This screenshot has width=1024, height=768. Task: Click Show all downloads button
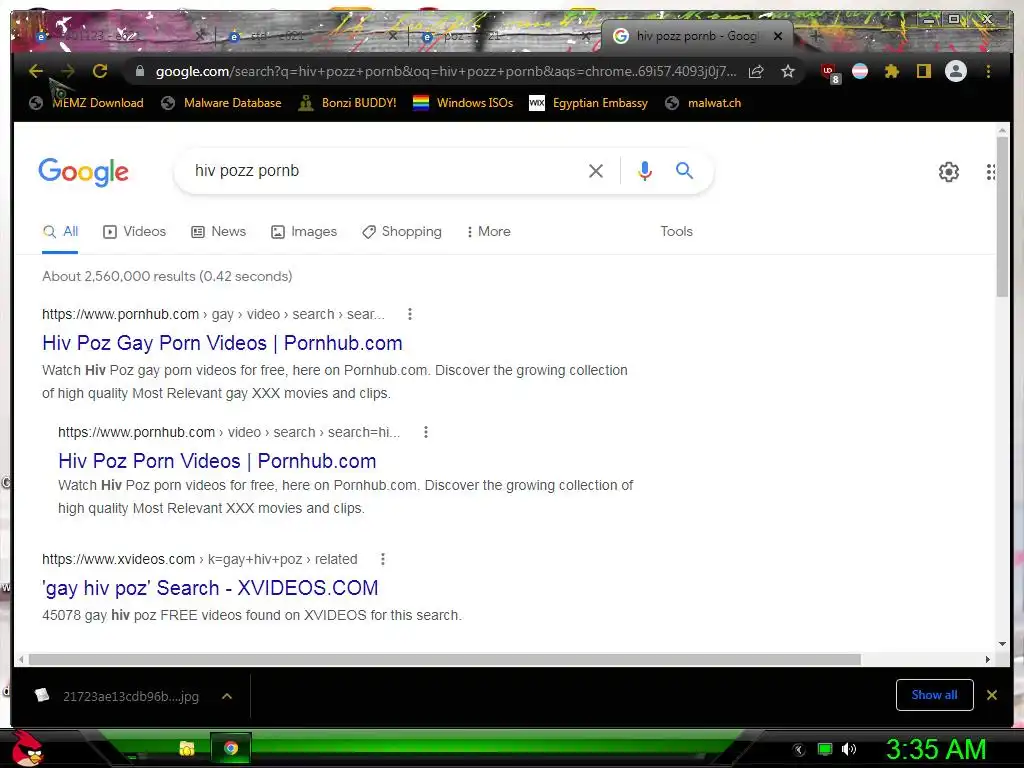[935, 695]
